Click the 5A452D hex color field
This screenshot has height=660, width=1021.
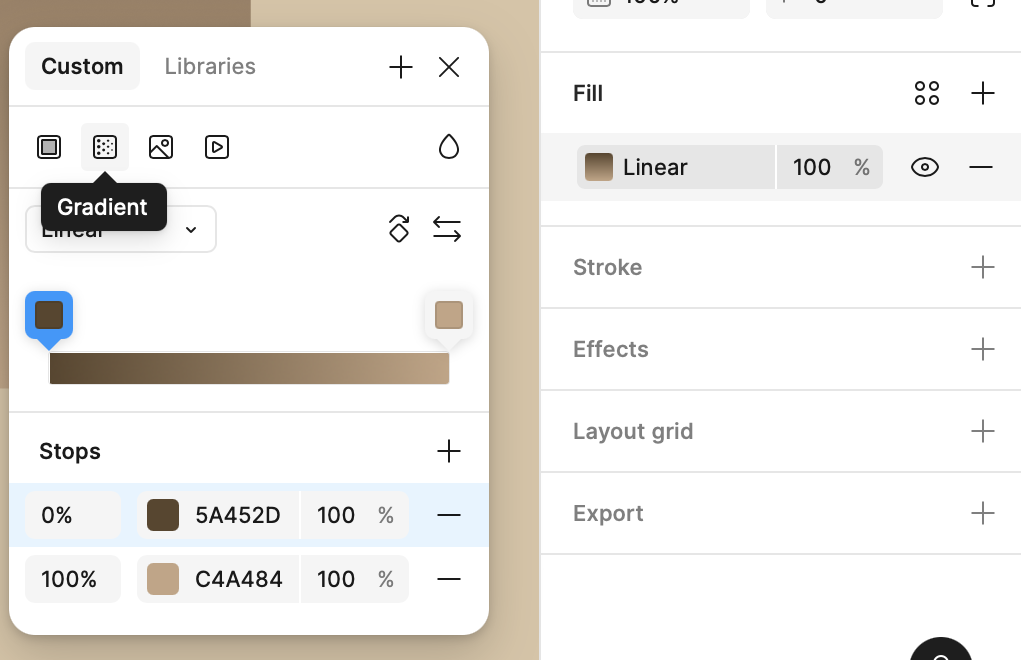238,515
